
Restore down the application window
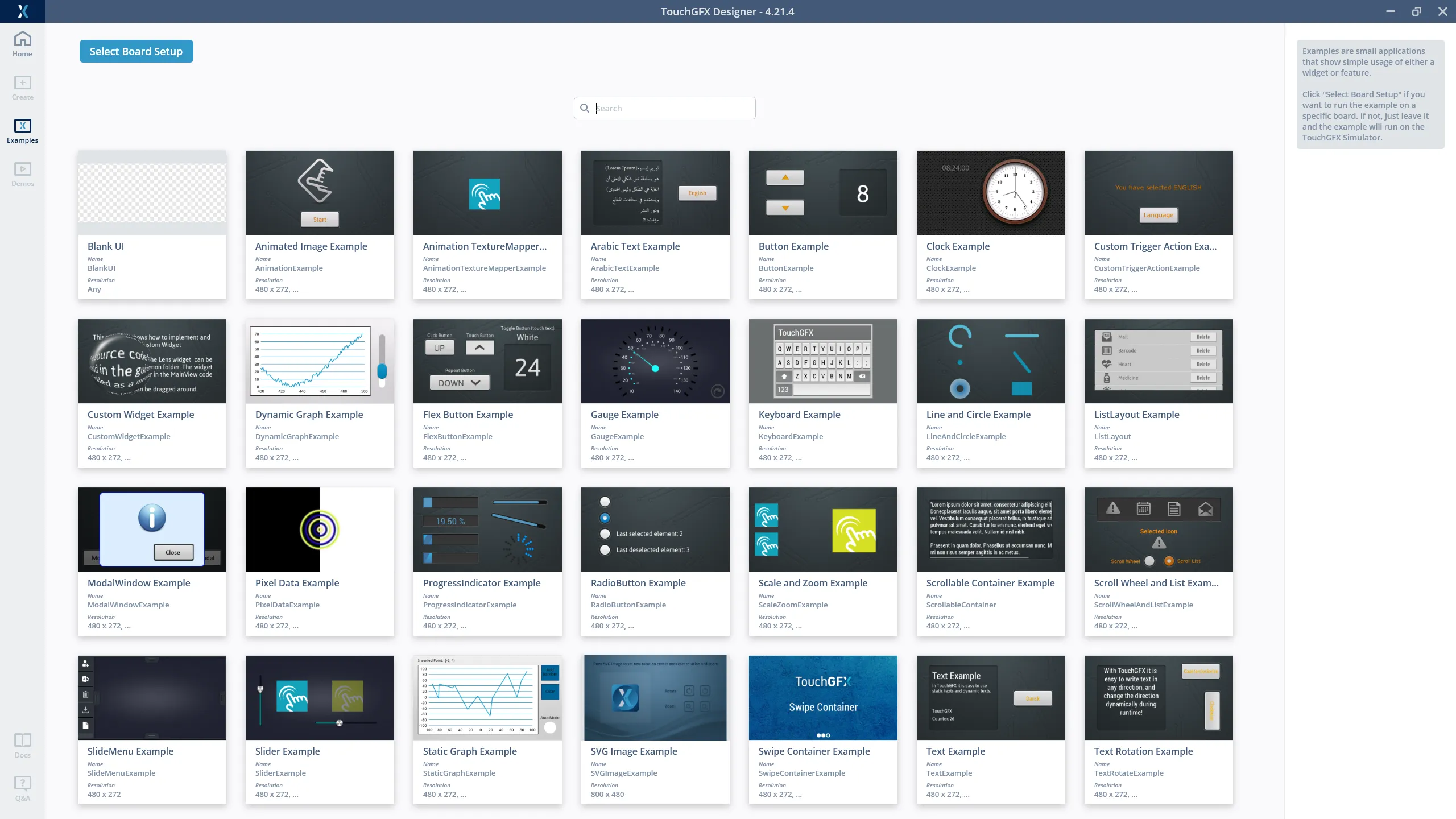click(x=1416, y=11)
